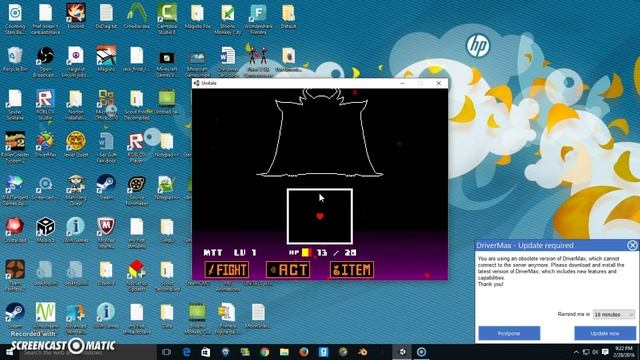The height and width of the screenshot is (360, 640).
Task: Click Update now in the DriverMax popup
Action: (x=605, y=333)
